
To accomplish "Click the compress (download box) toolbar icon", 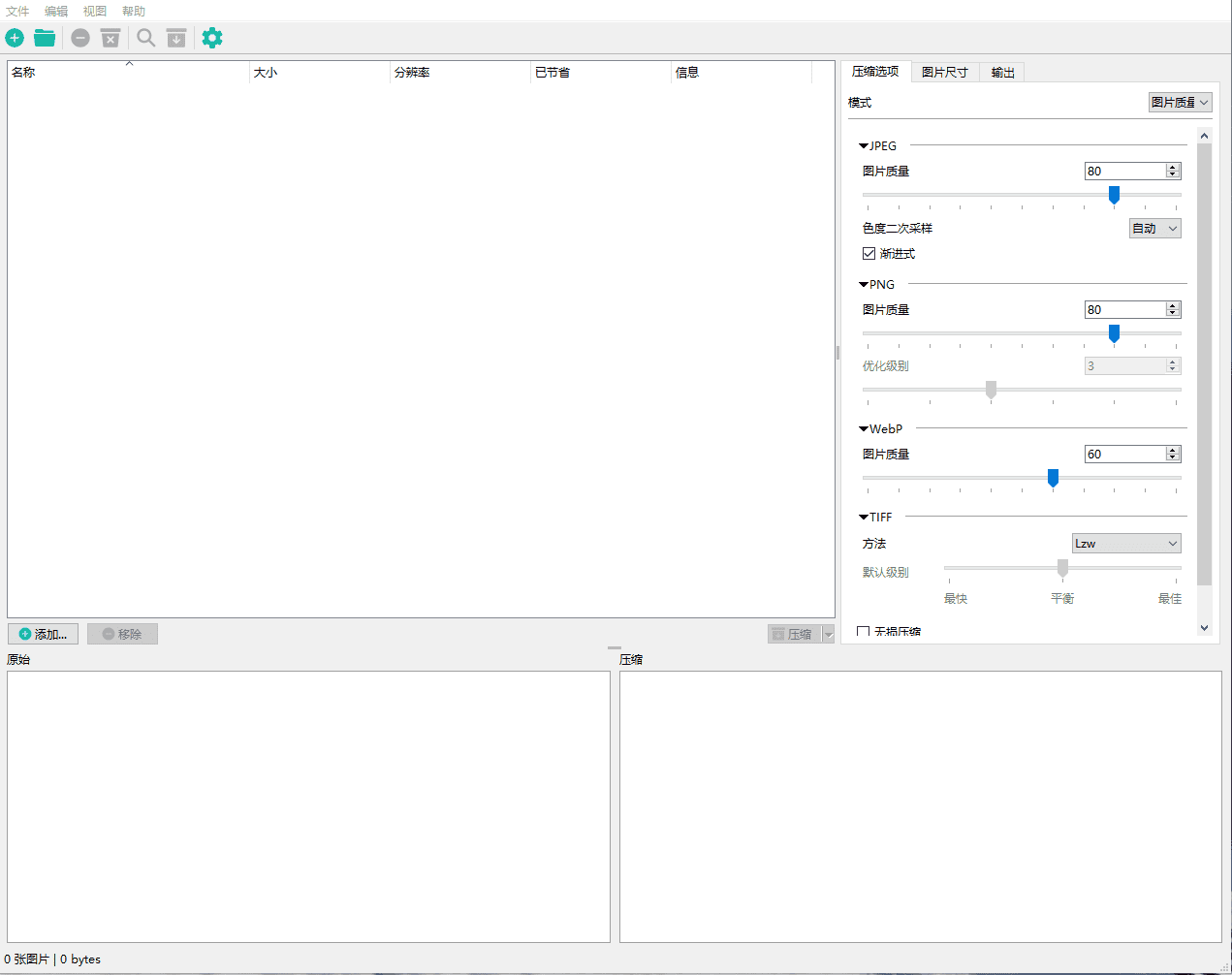I will [176, 38].
